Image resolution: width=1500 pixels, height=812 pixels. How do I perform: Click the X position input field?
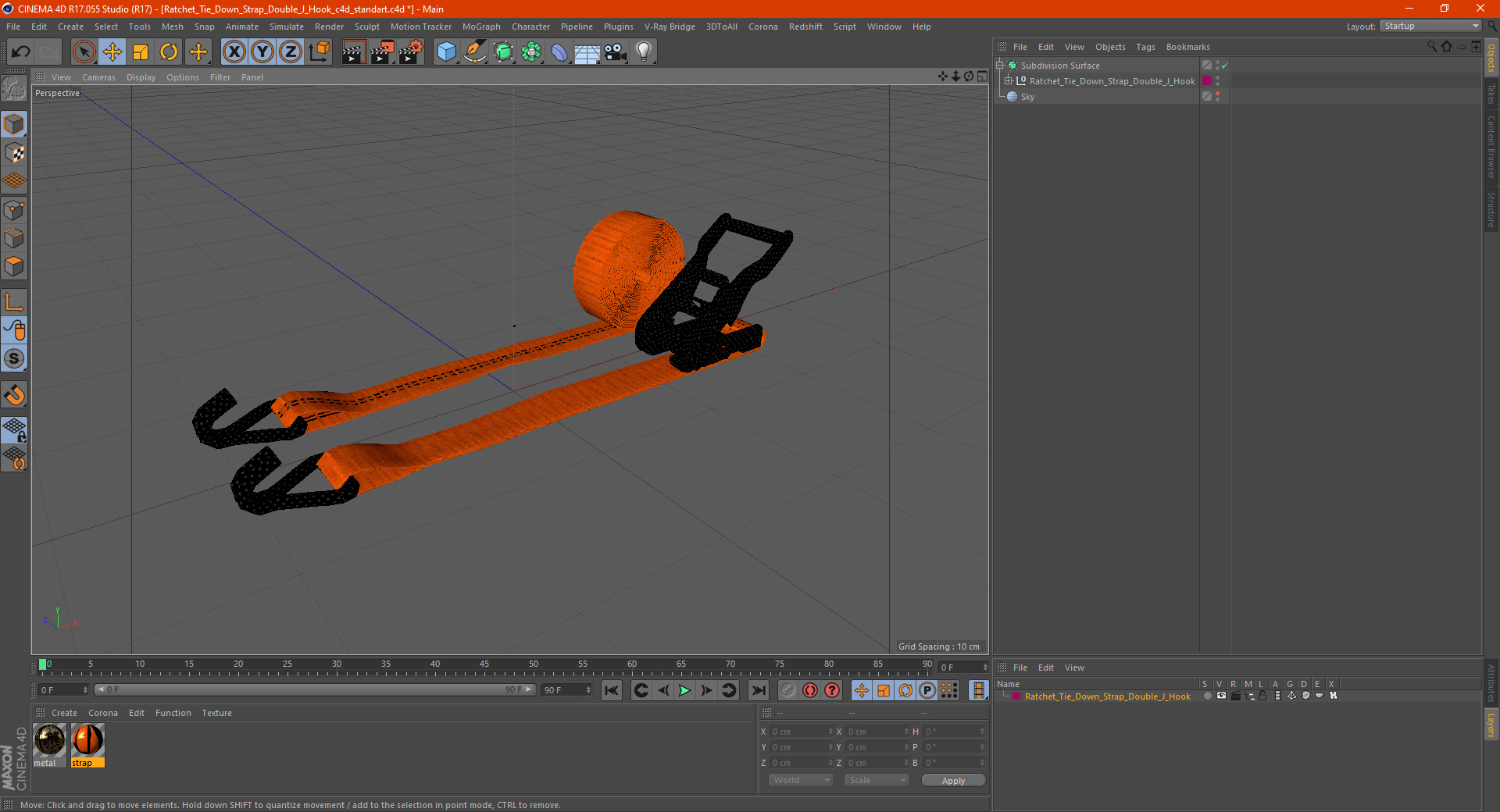[x=802, y=732]
